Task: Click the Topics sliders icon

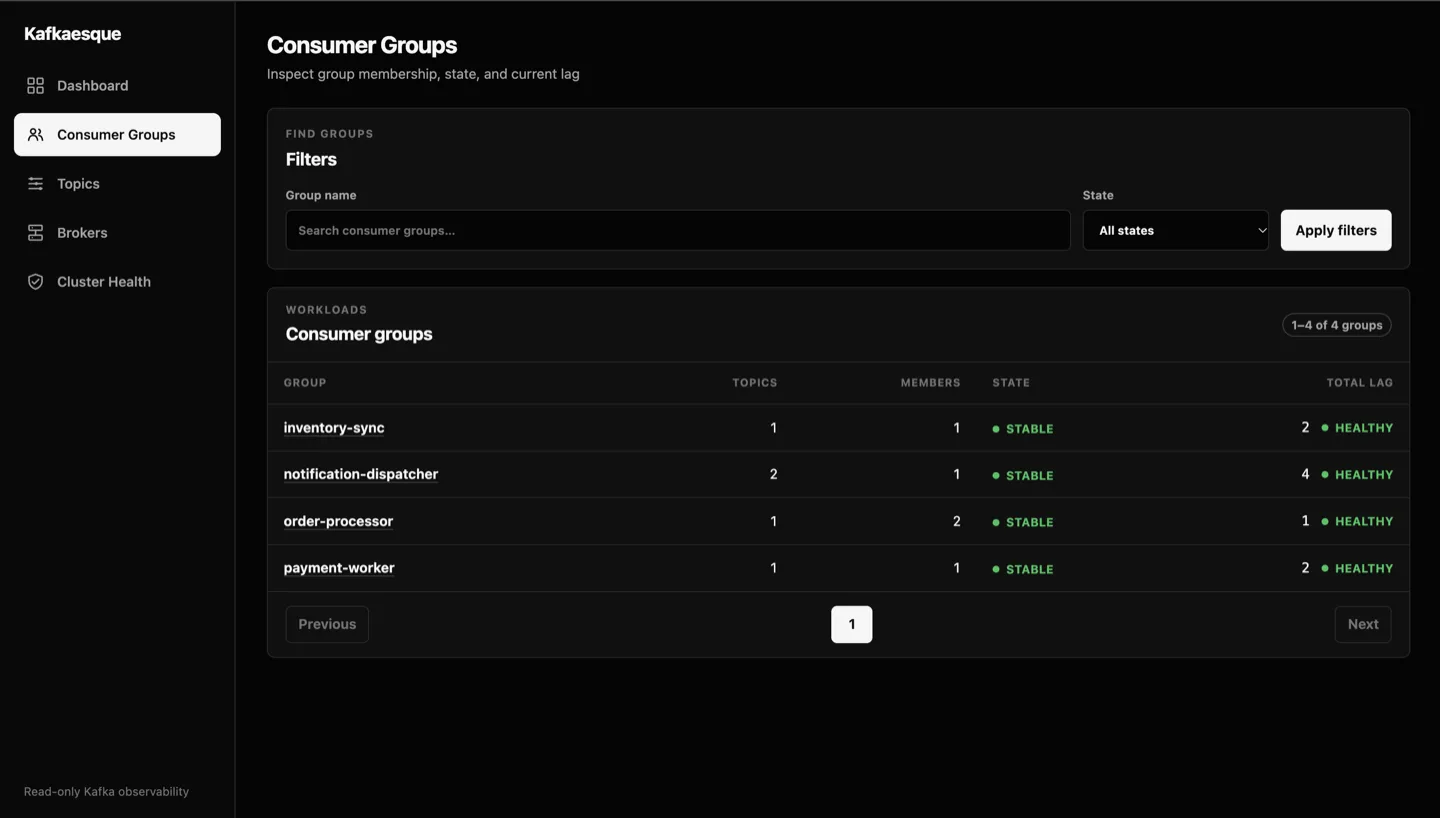Action: tap(35, 184)
